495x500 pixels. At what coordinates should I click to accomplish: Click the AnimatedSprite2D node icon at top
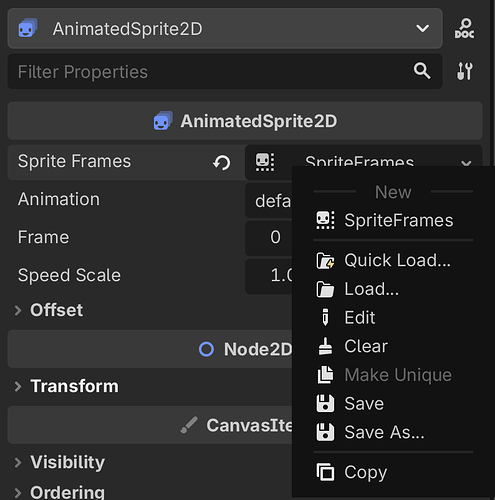click(28, 28)
